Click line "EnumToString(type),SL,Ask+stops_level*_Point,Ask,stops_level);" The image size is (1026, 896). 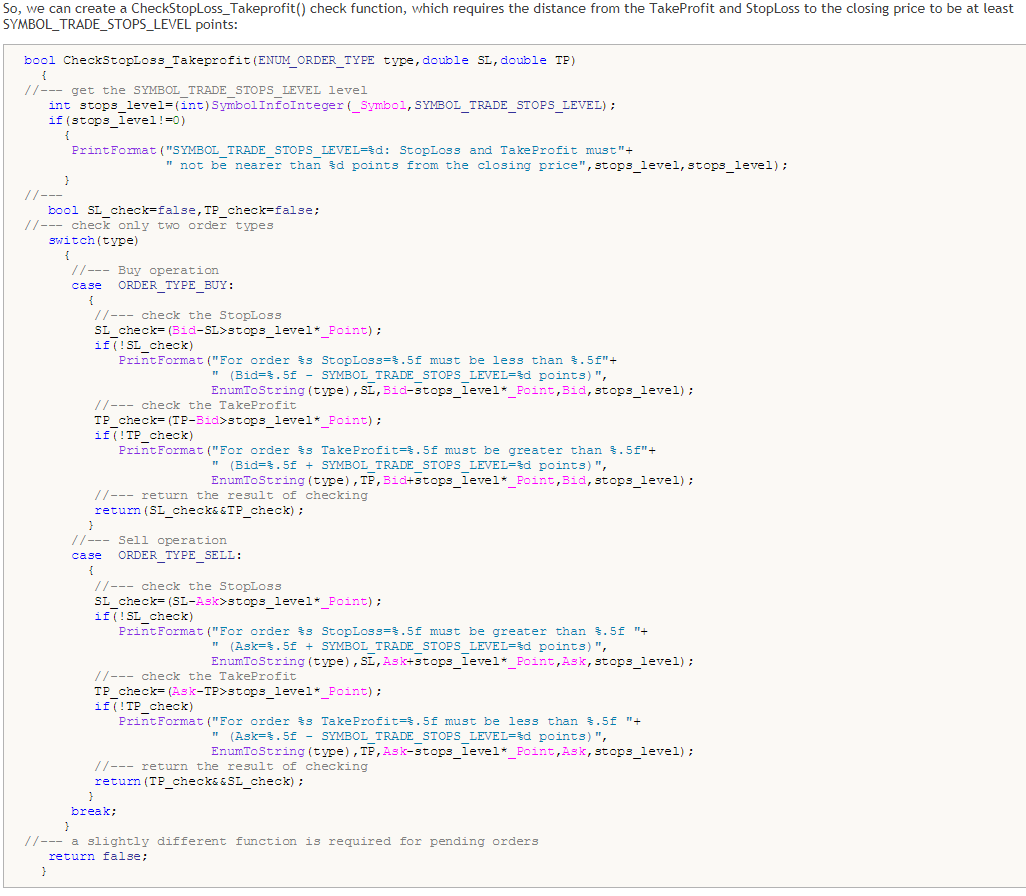point(452,662)
